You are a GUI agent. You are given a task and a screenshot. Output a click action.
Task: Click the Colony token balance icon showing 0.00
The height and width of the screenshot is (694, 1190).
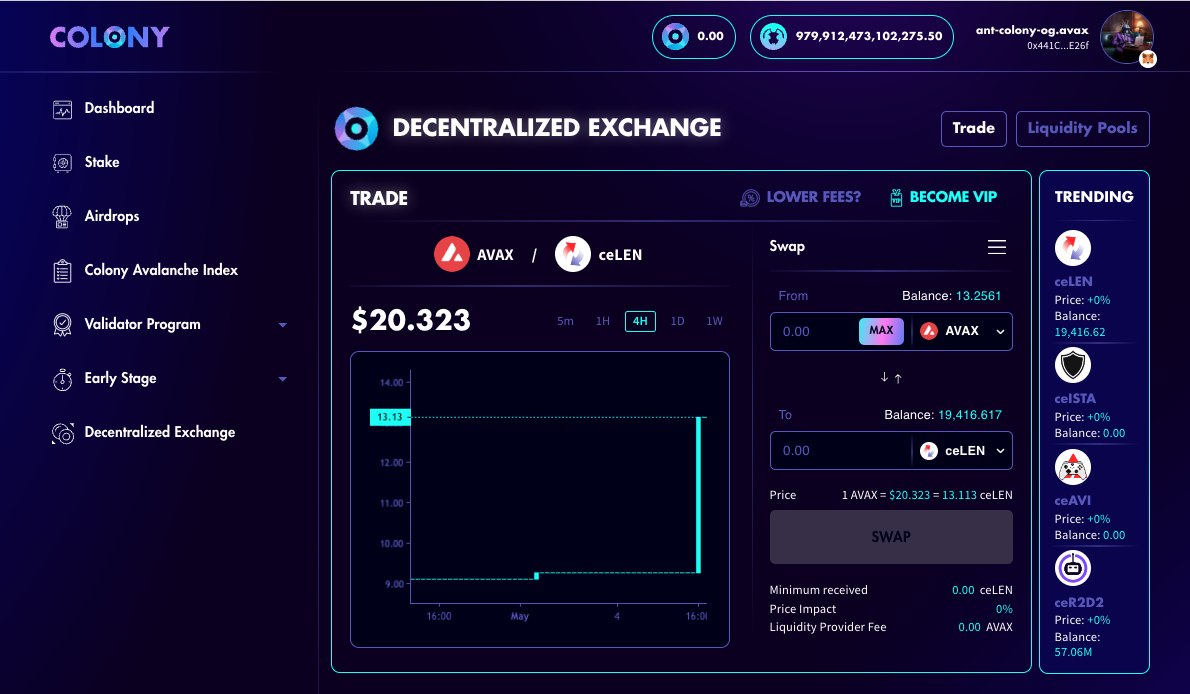tap(675, 36)
